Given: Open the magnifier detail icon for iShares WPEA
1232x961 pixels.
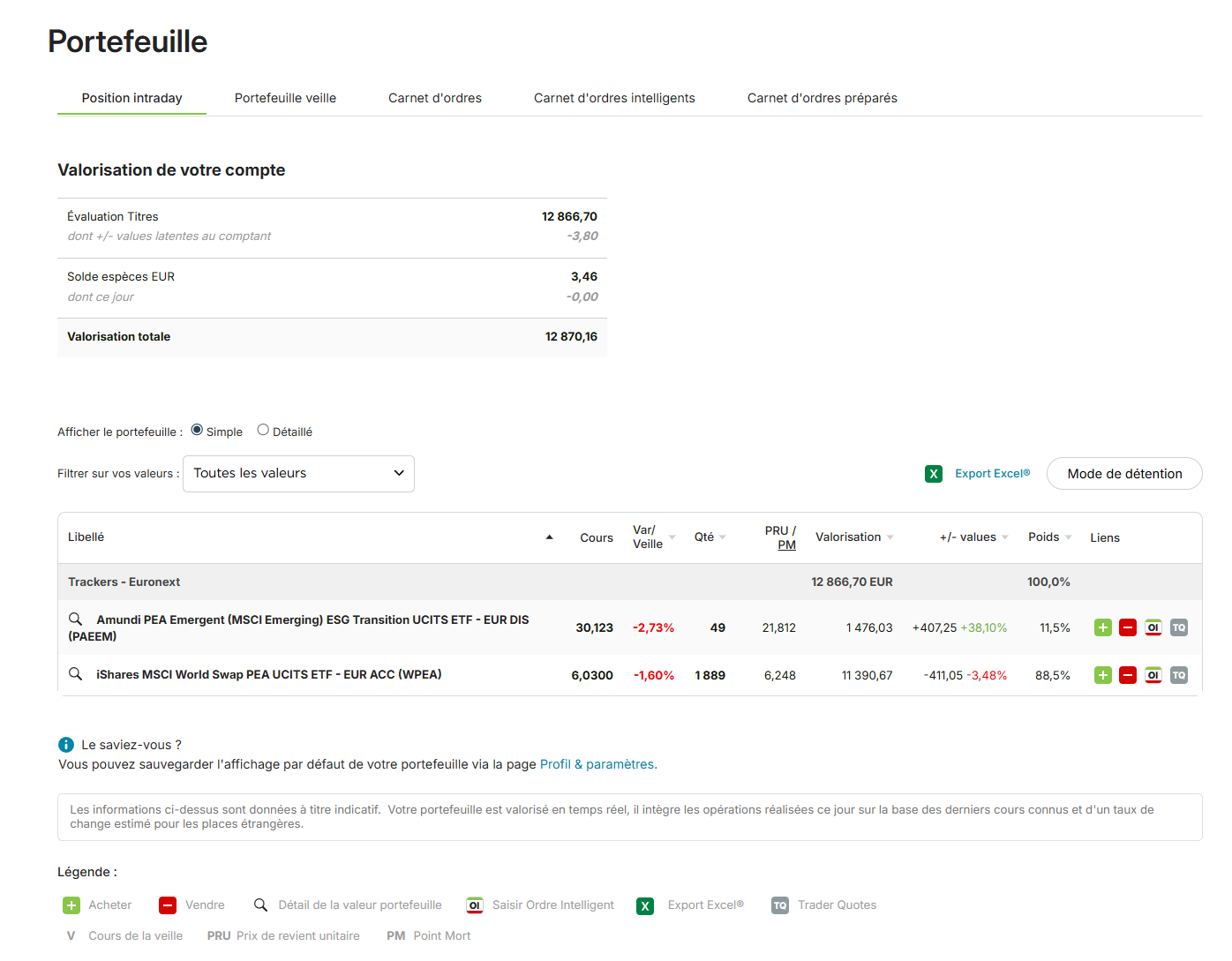Looking at the screenshot, I should (76, 674).
